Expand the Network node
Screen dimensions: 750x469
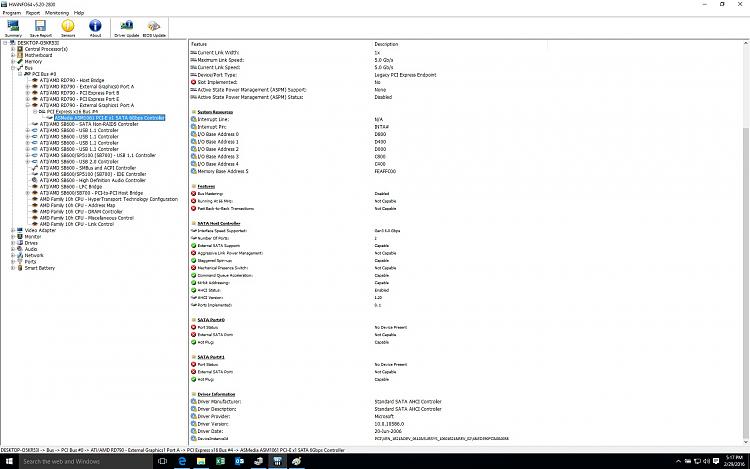[x=13, y=255]
